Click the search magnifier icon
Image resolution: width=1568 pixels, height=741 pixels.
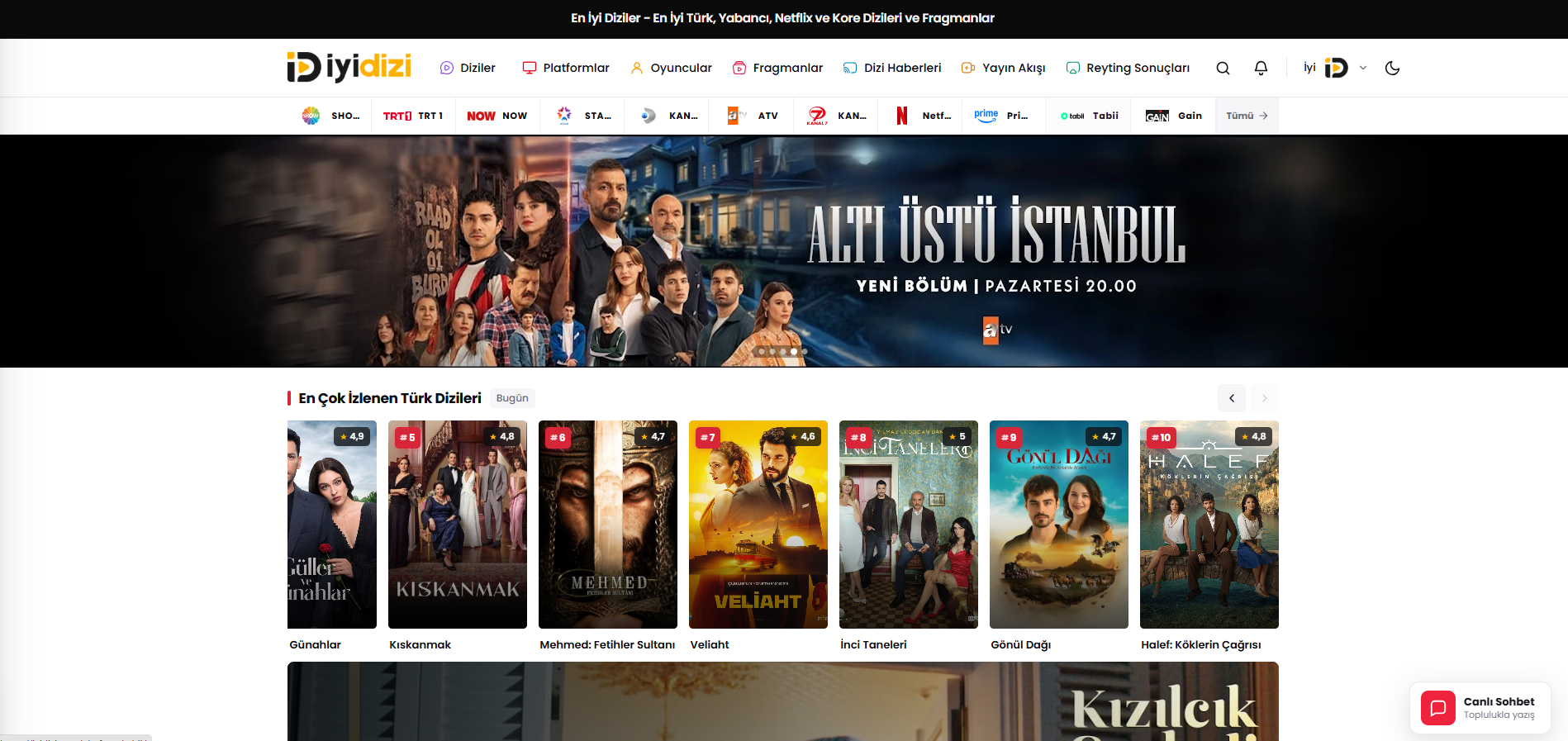pyautogui.click(x=1223, y=69)
